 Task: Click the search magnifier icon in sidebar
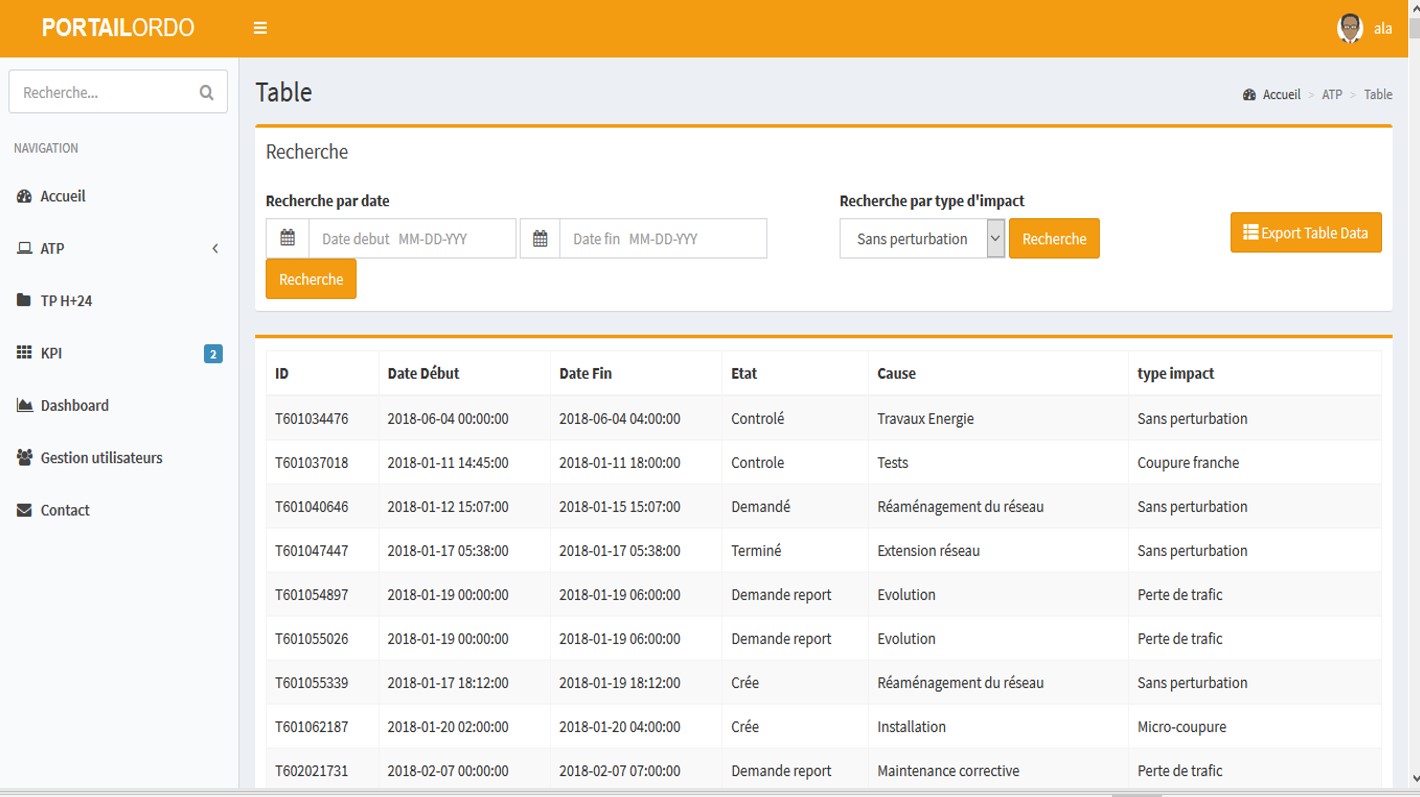pyautogui.click(x=206, y=92)
